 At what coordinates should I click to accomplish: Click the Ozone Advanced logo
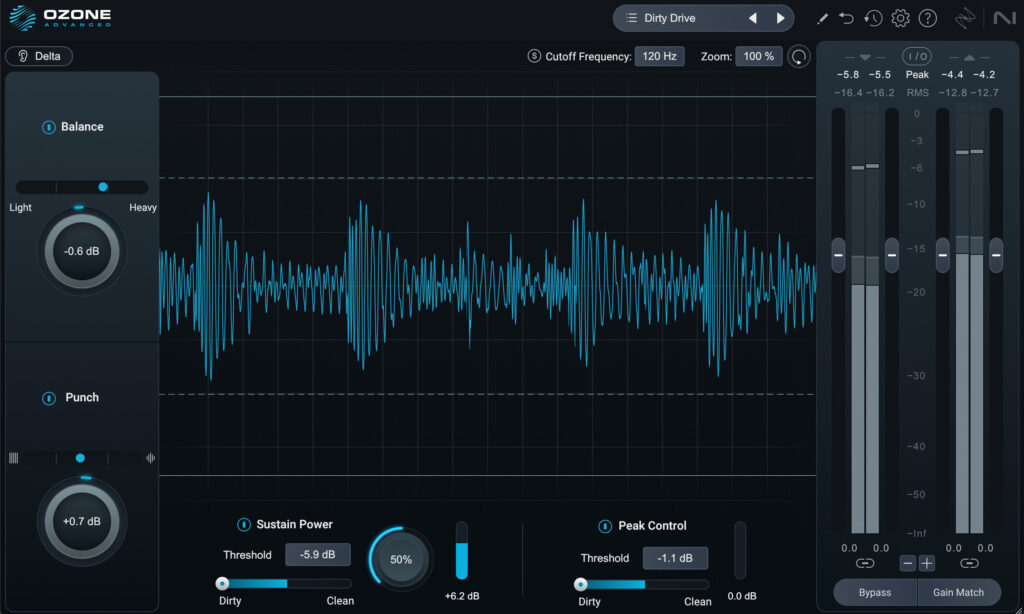pyautogui.click(x=60, y=18)
